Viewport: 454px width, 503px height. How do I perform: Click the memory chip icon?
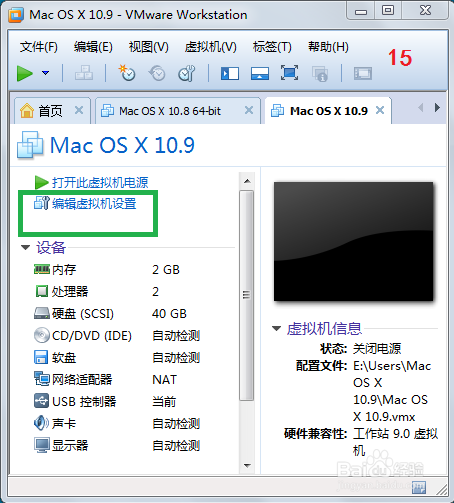[x=42, y=269]
